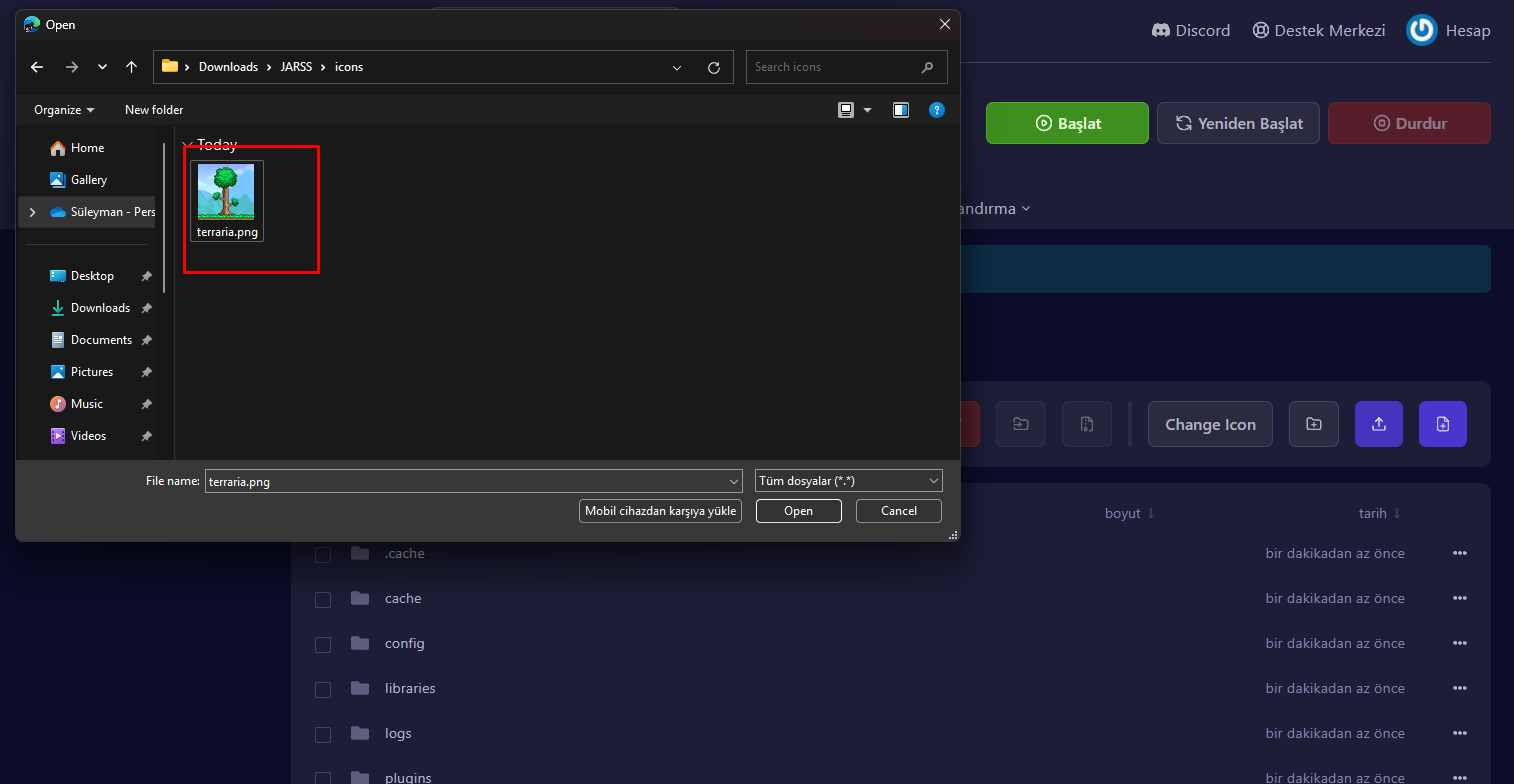The height and width of the screenshot is (784, 1514).
Task: Toggle the preview pane icon
Action: pyautogui.click(x=901, y=110)
